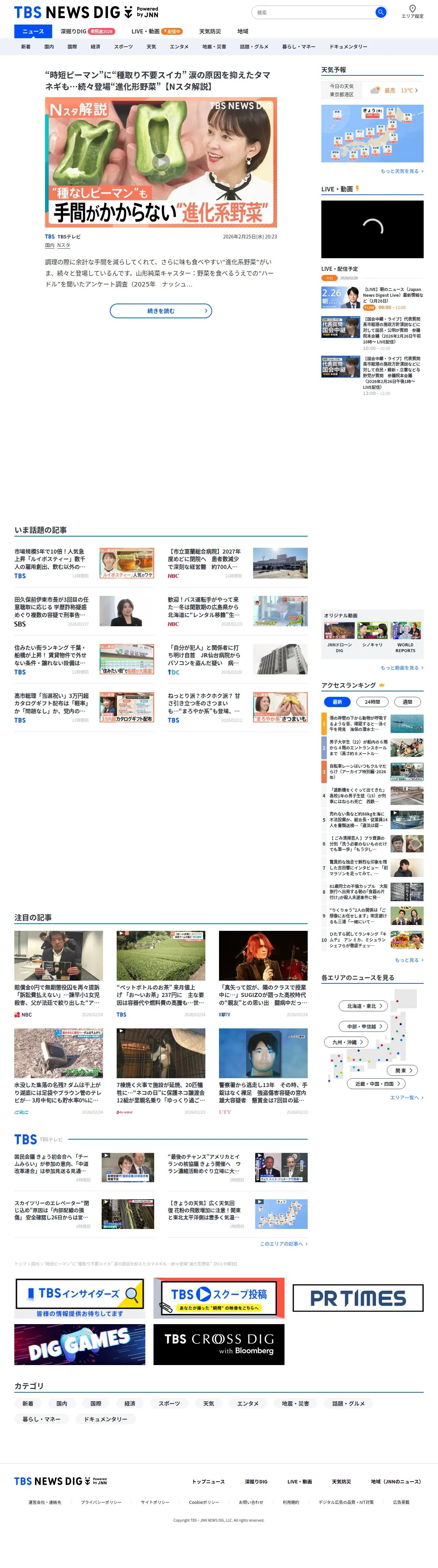The height and width of the screenshot is (1568, 438).
Task: Open the rank 10 ランキング article thumbnail
Action: click(407, 940)
